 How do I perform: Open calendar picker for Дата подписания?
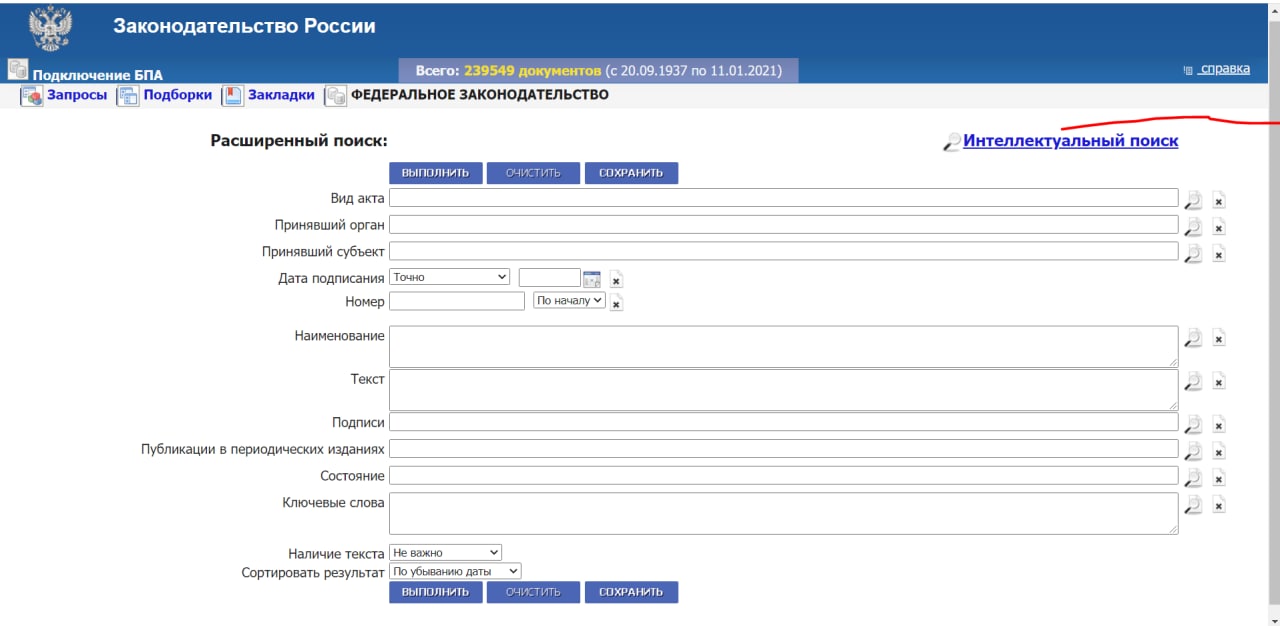(x=591, y=279)
